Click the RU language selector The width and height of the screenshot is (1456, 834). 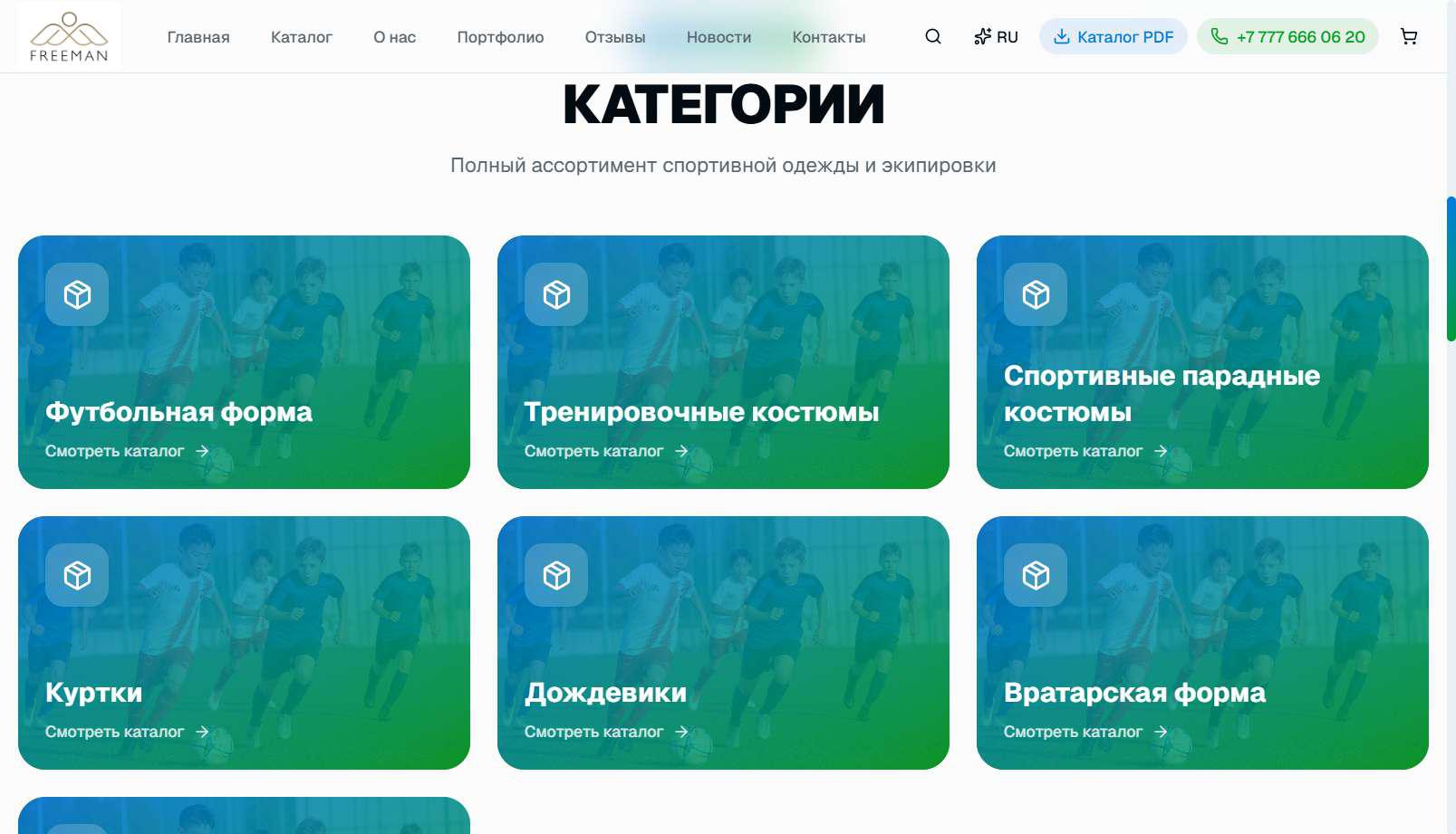[x=996, y=37]
